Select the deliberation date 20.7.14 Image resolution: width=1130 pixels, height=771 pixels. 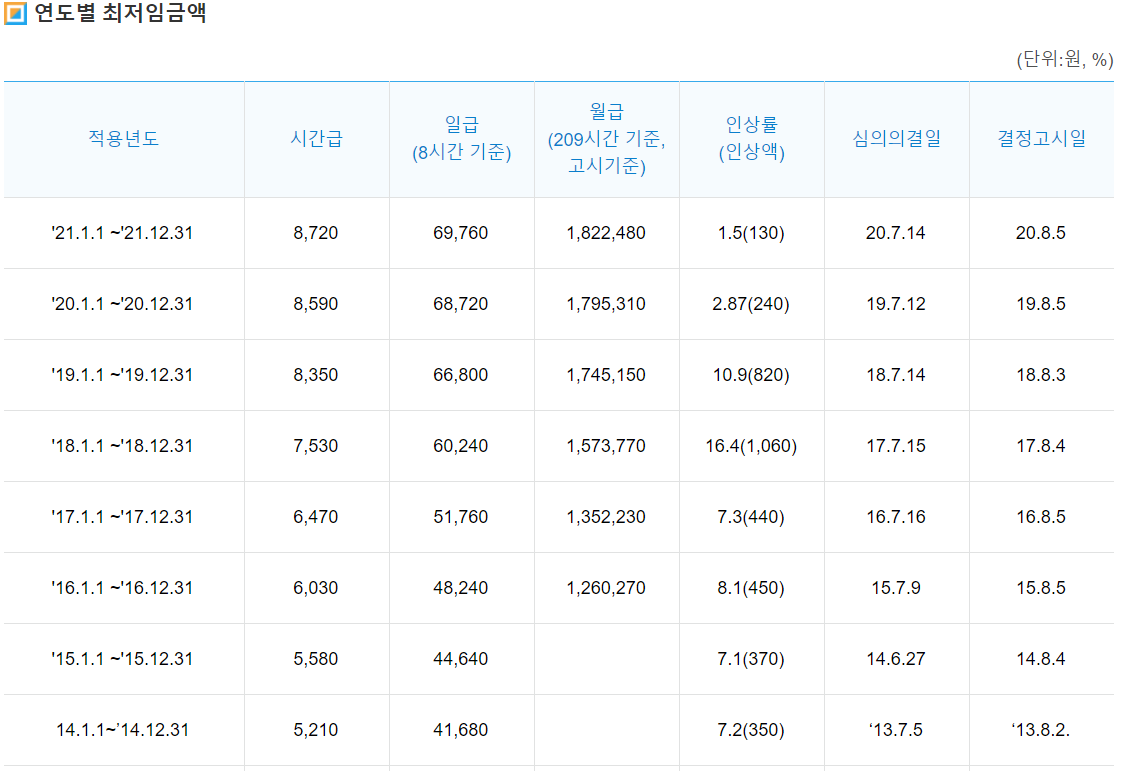[x=896, y=233]
